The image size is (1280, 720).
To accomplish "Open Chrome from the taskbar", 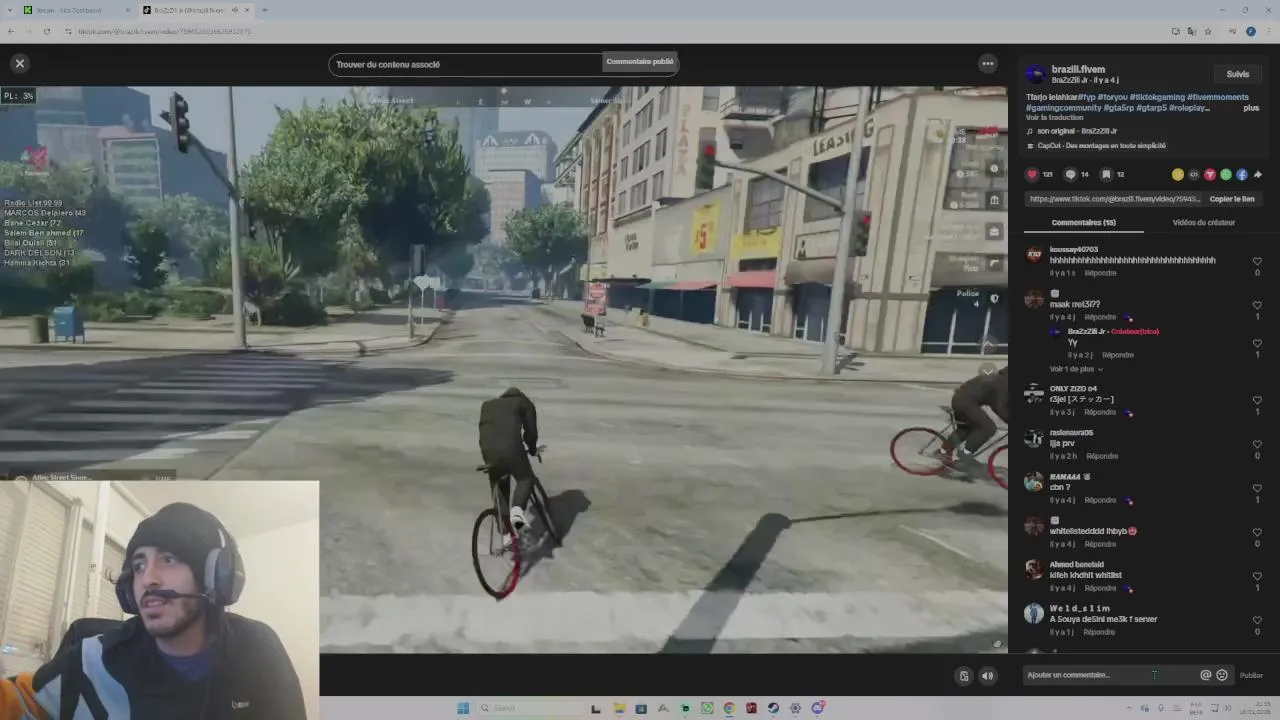I will pos(729,708).
